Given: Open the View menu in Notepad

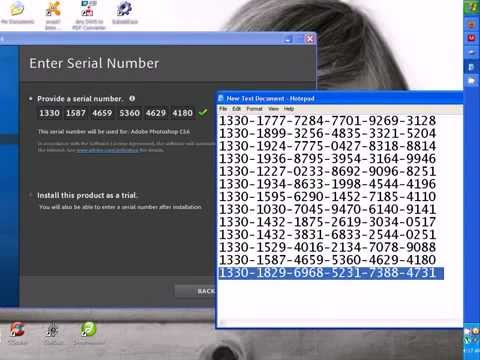Looking at the screenshot, I should coord(273,109).
